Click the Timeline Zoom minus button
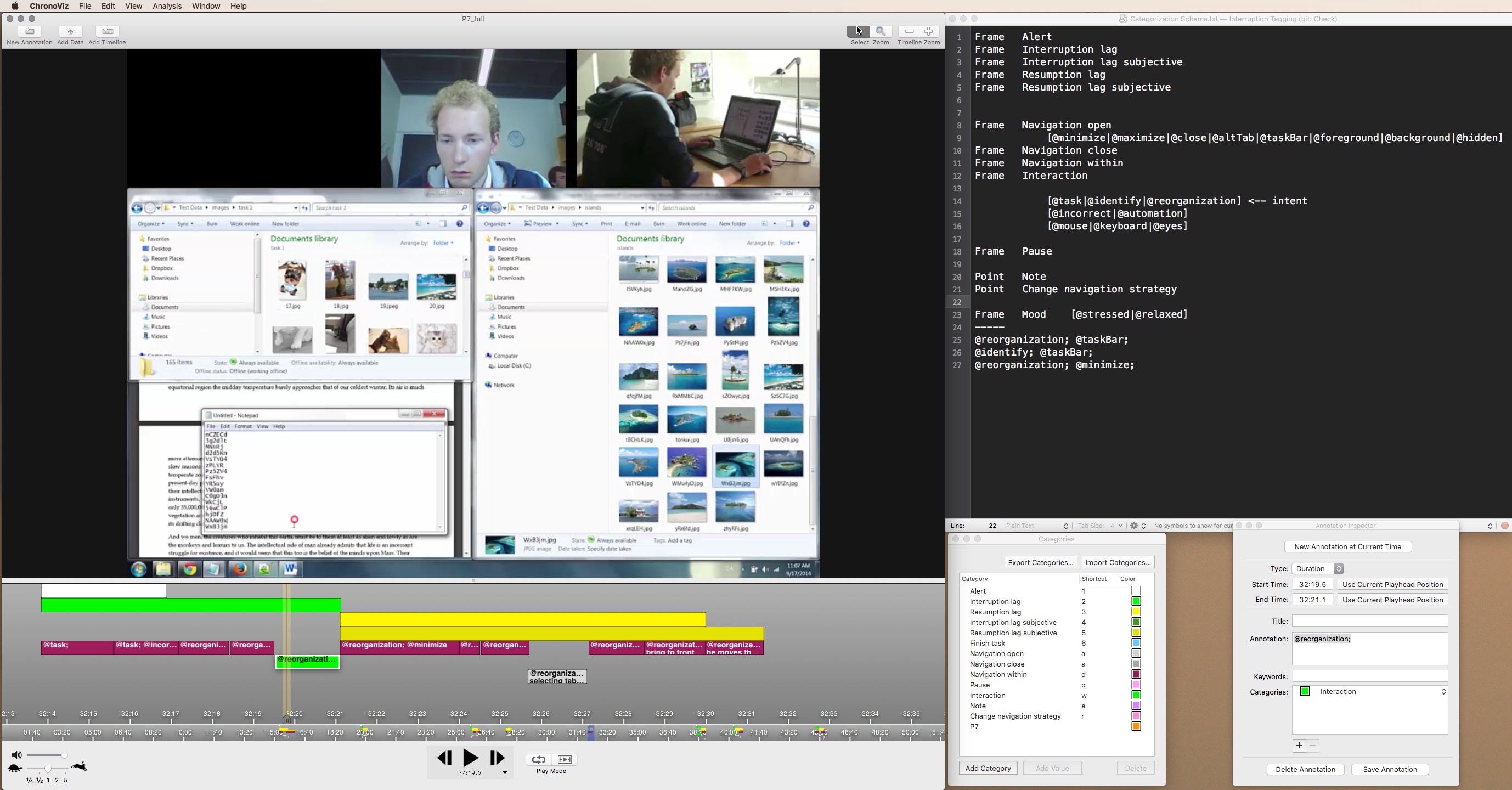 coord(909,32)
